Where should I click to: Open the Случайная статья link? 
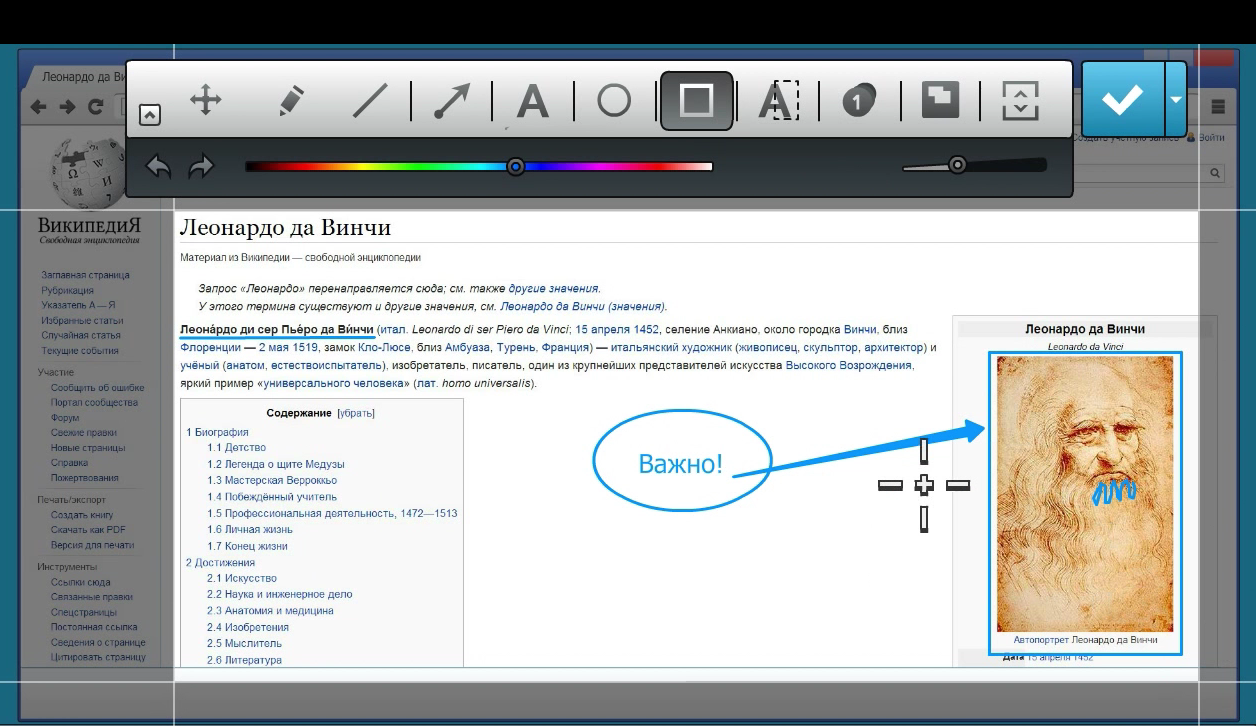pyautogui.click(x=80, y=335)
